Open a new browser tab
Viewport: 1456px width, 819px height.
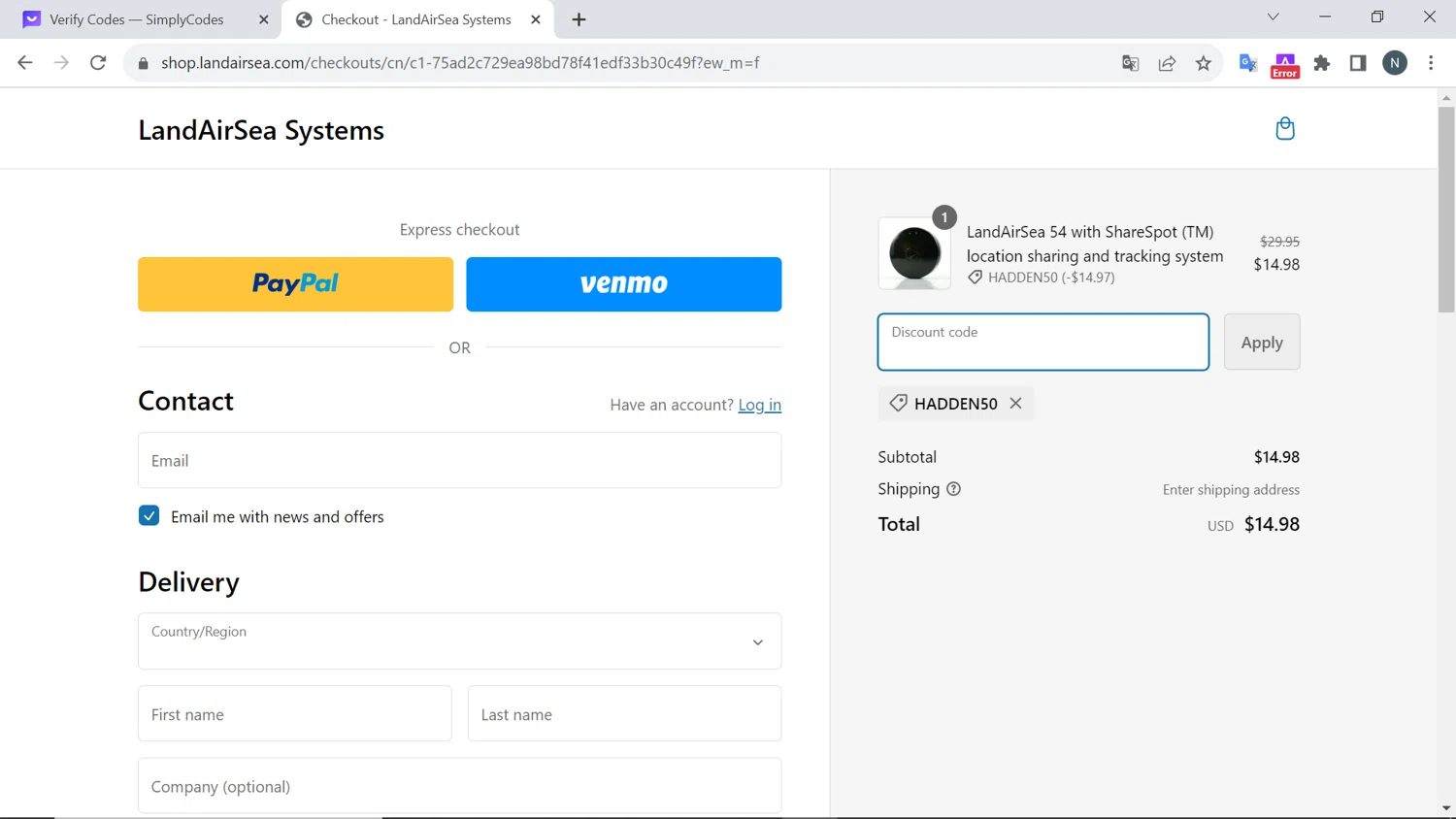pyautogui.click(x=579, y=19)
